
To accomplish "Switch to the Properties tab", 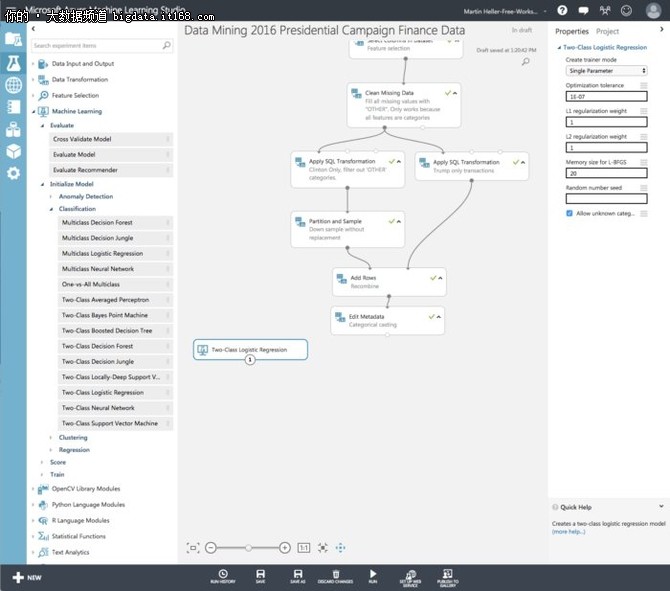I will coord(571,31).
